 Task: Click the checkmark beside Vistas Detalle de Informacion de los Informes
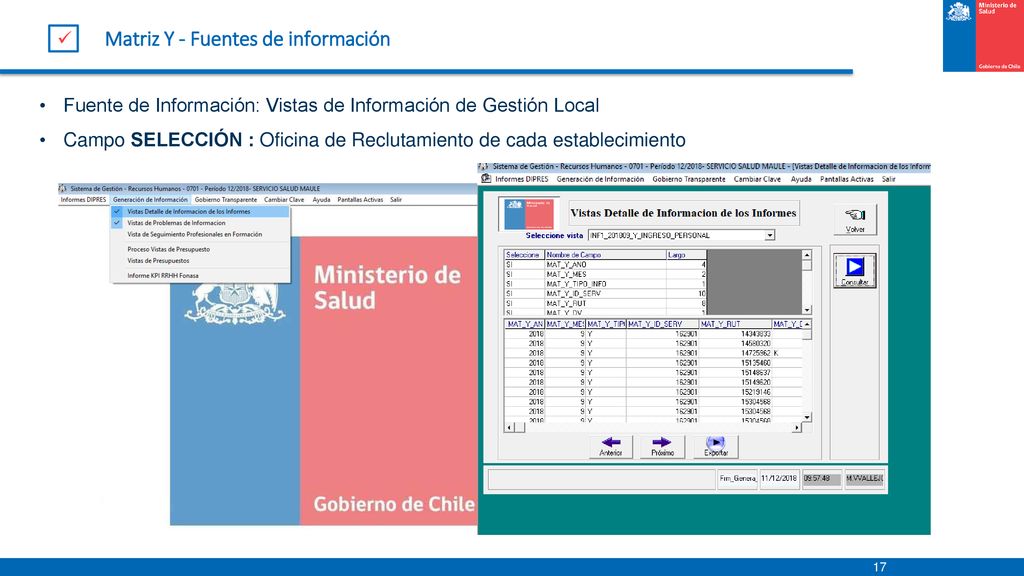(117, 212)
